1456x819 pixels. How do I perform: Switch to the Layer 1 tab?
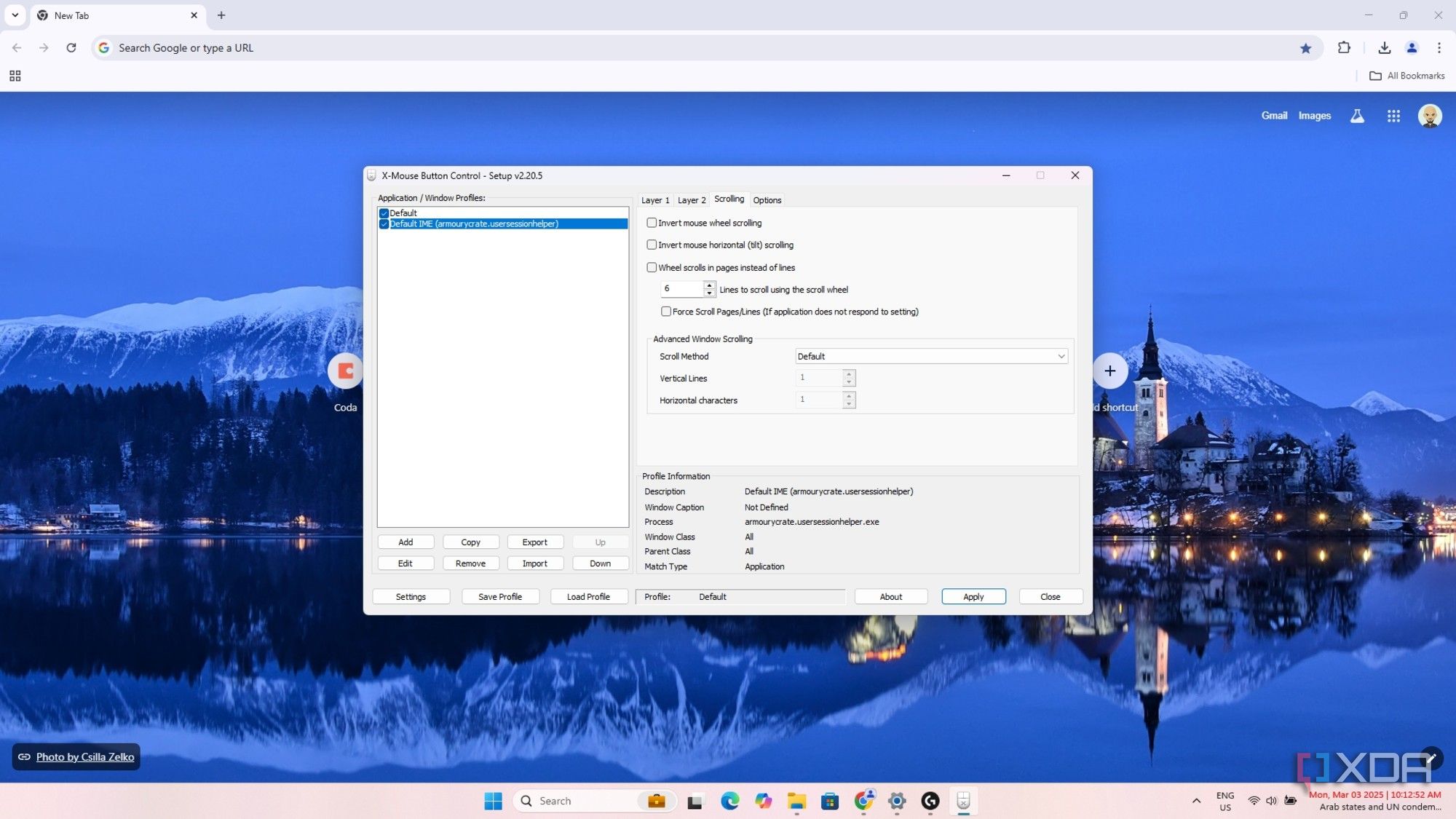pyautogui.click(x=655, y=200)
